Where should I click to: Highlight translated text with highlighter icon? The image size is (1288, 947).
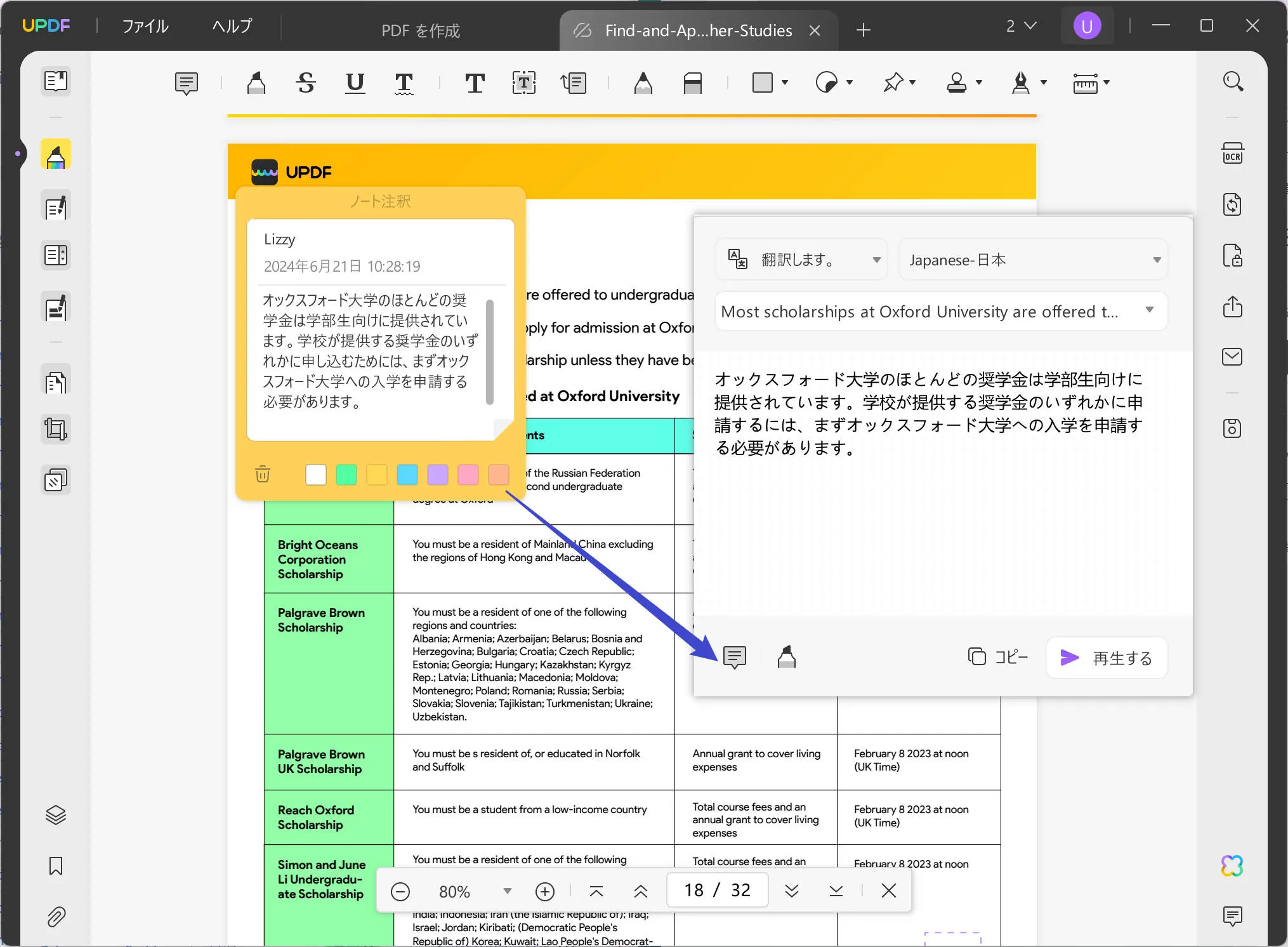pyautogui.click(x=787, y=658)
